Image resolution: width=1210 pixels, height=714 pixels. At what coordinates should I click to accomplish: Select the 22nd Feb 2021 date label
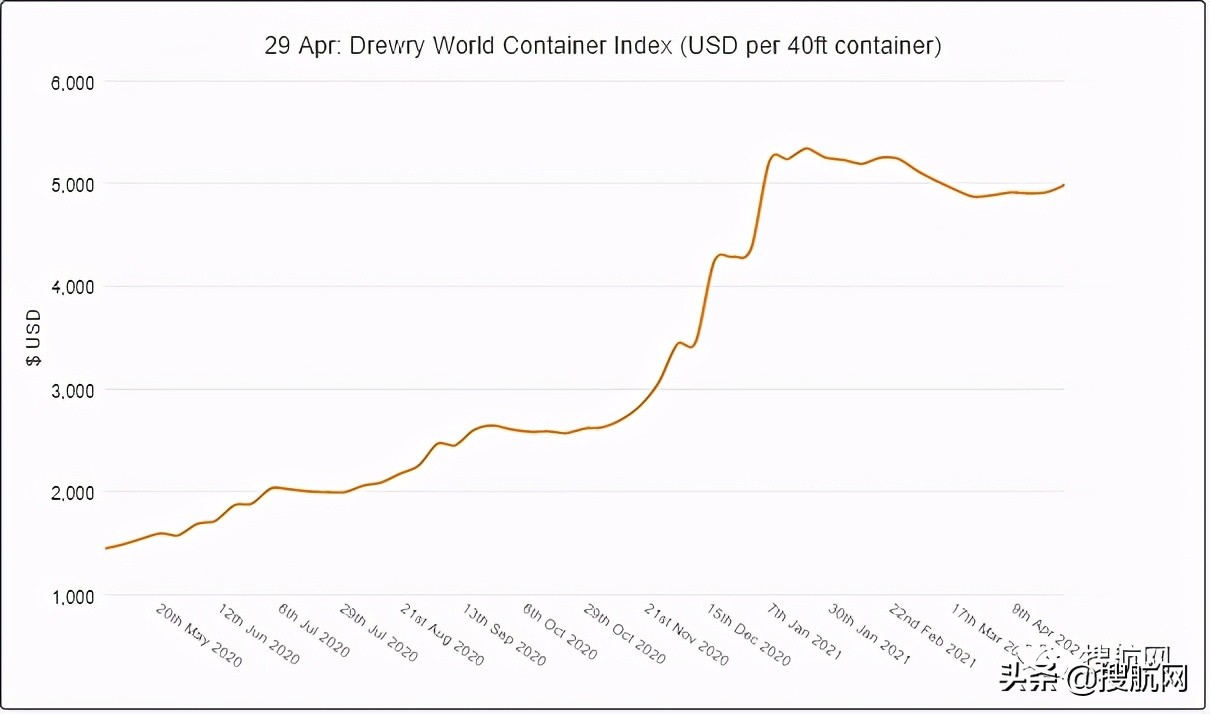pos(932,636)
